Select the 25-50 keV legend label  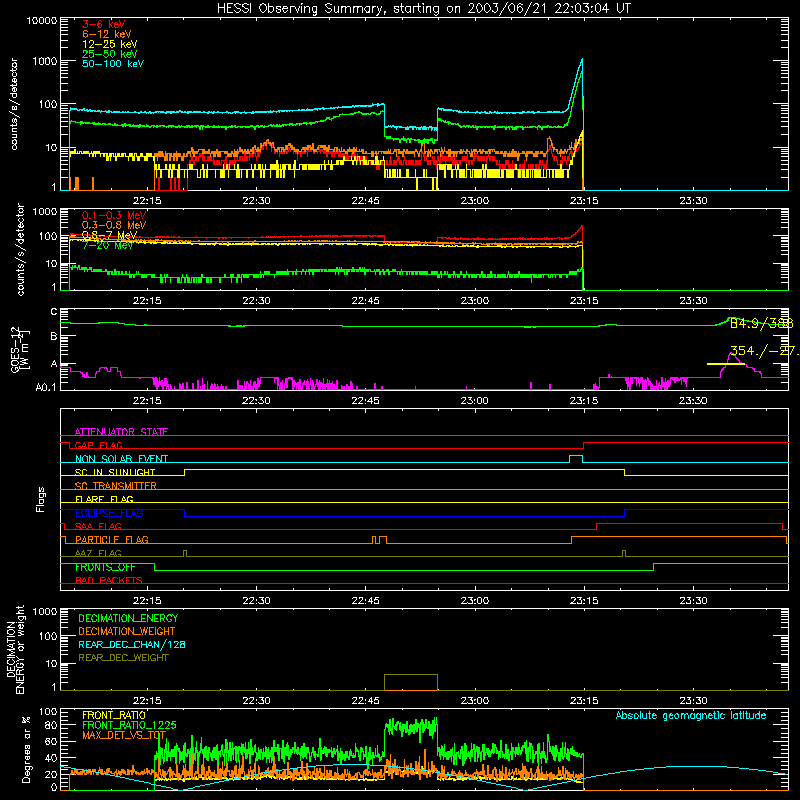pyautogui.click(x=110, y=54)
